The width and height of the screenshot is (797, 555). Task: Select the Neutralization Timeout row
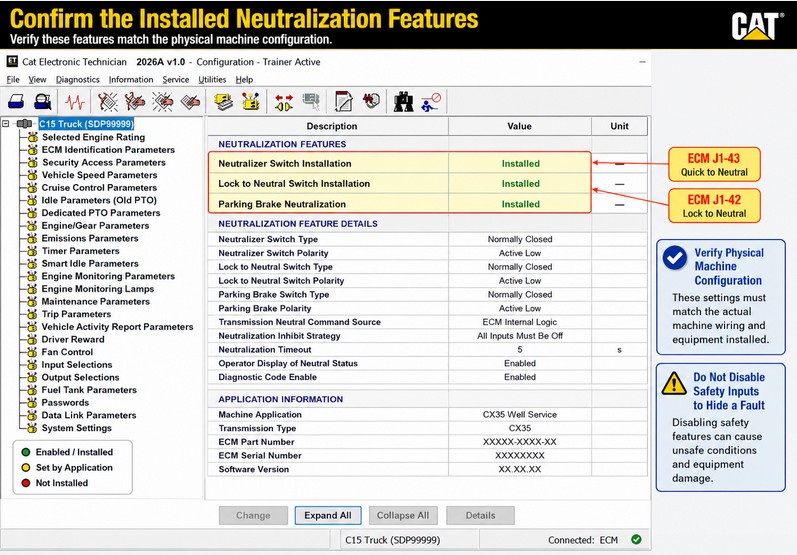point(427,350)
